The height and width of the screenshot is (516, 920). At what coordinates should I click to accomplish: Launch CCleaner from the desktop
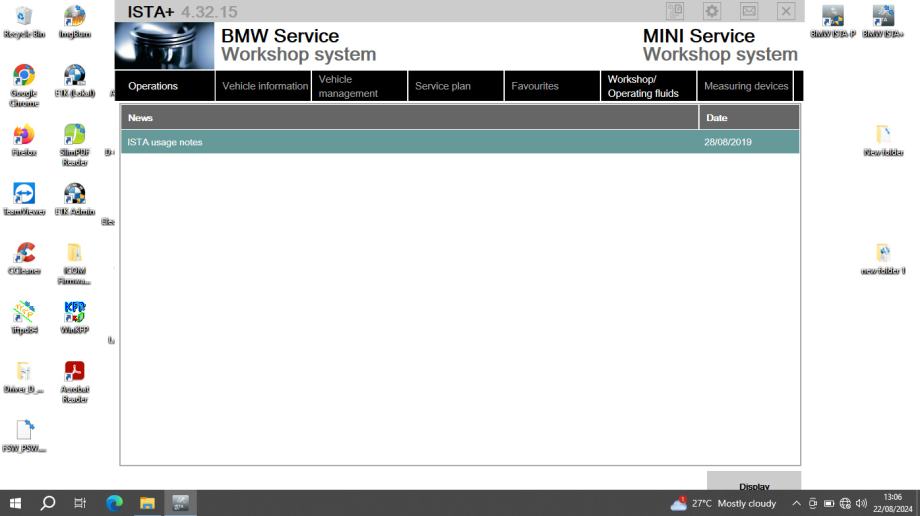coord(24,258)
